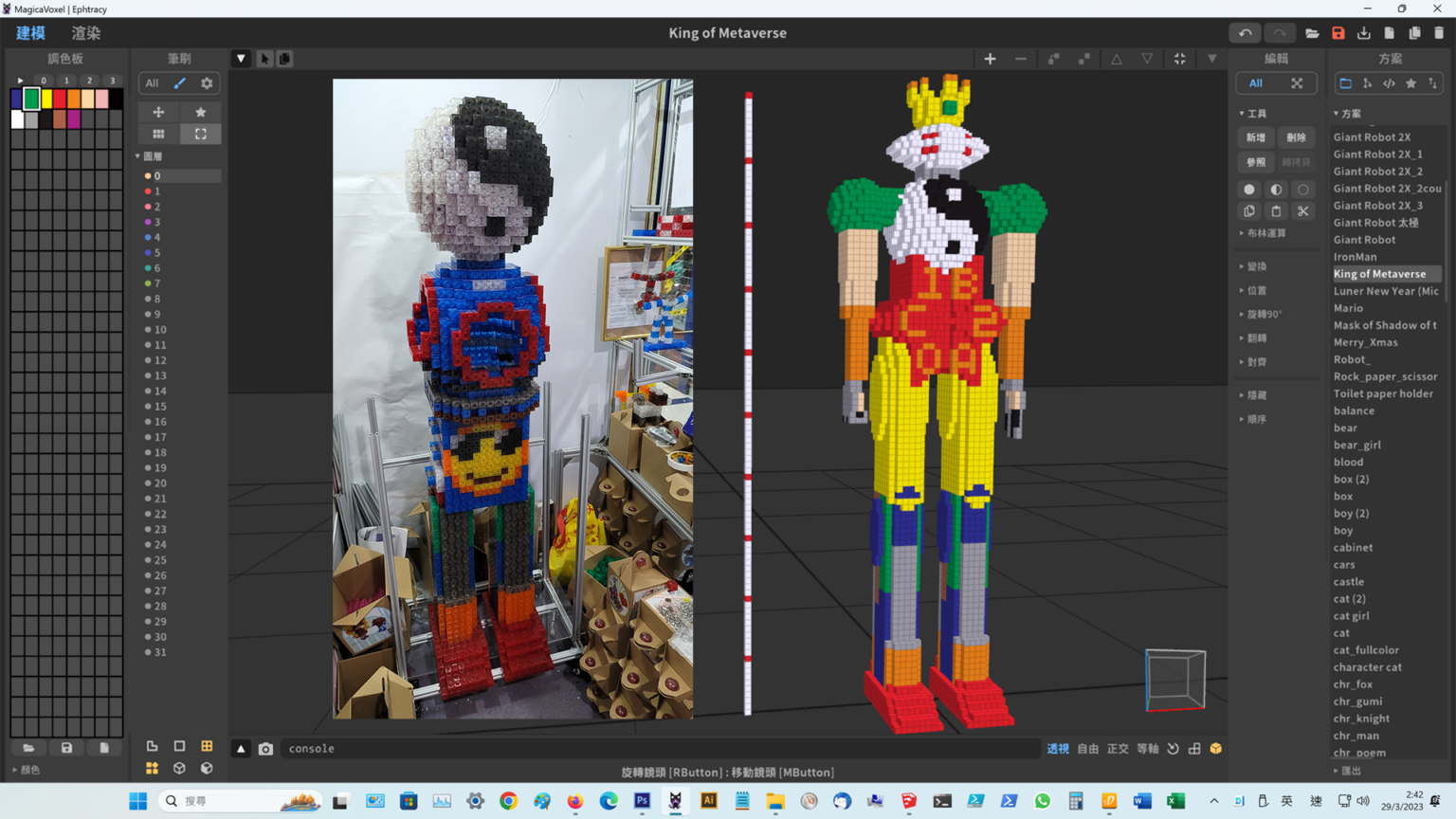
Task: Select the All tab in 筆刷 panel
Action: [152, 83]
